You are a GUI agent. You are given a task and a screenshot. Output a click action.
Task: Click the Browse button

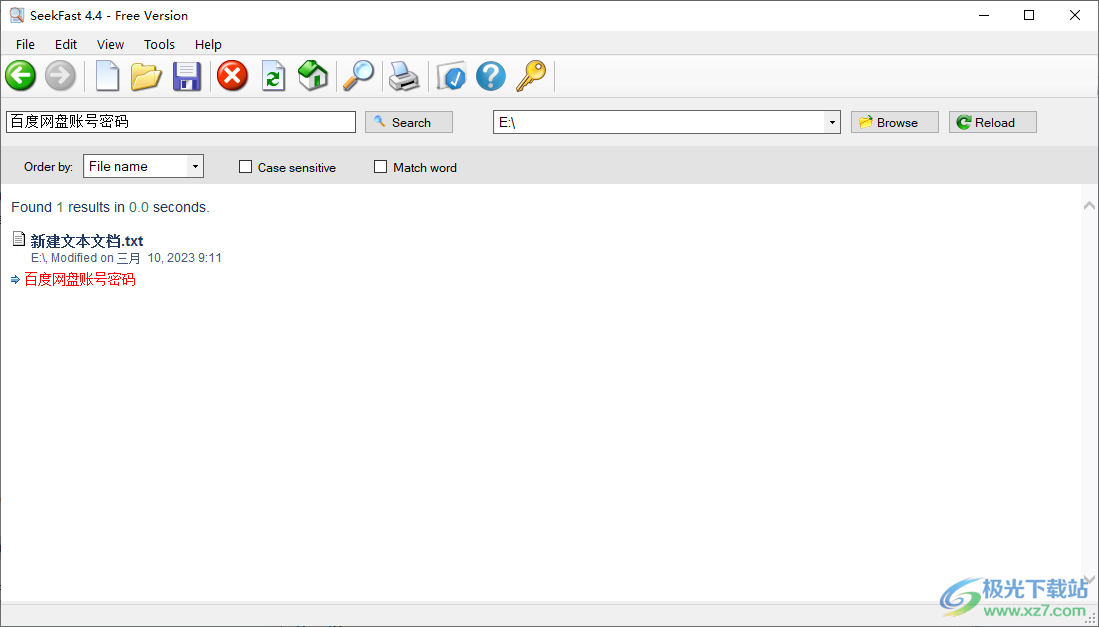pos(894,122)
